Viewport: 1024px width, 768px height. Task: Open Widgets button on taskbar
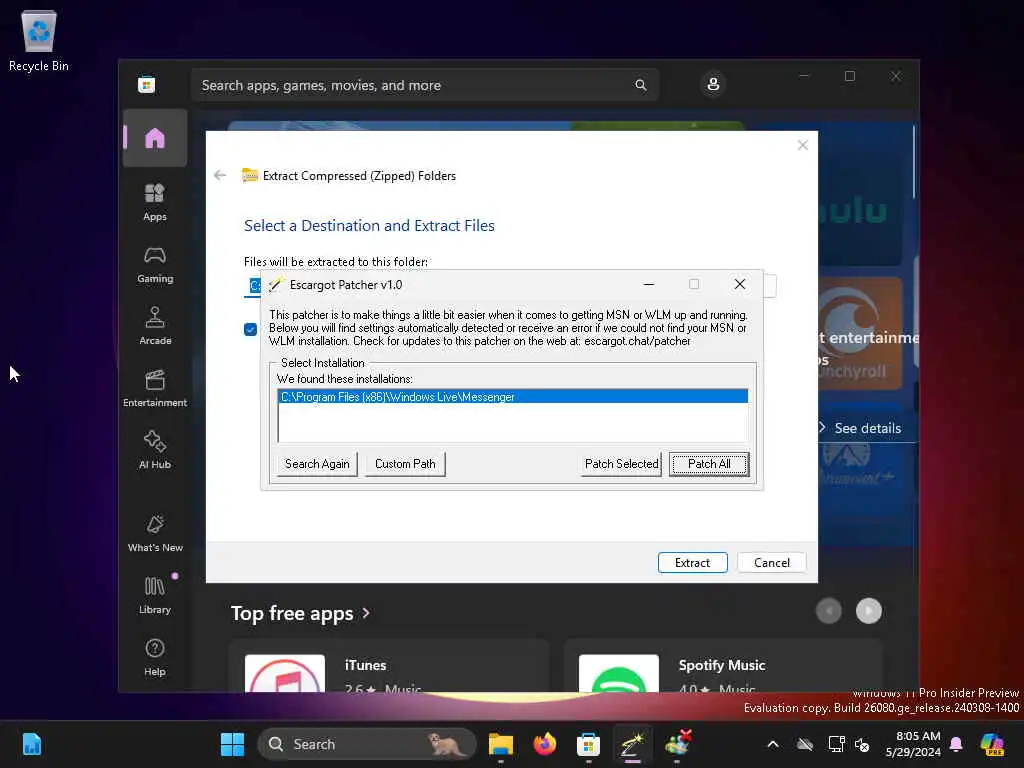point(31,744)
